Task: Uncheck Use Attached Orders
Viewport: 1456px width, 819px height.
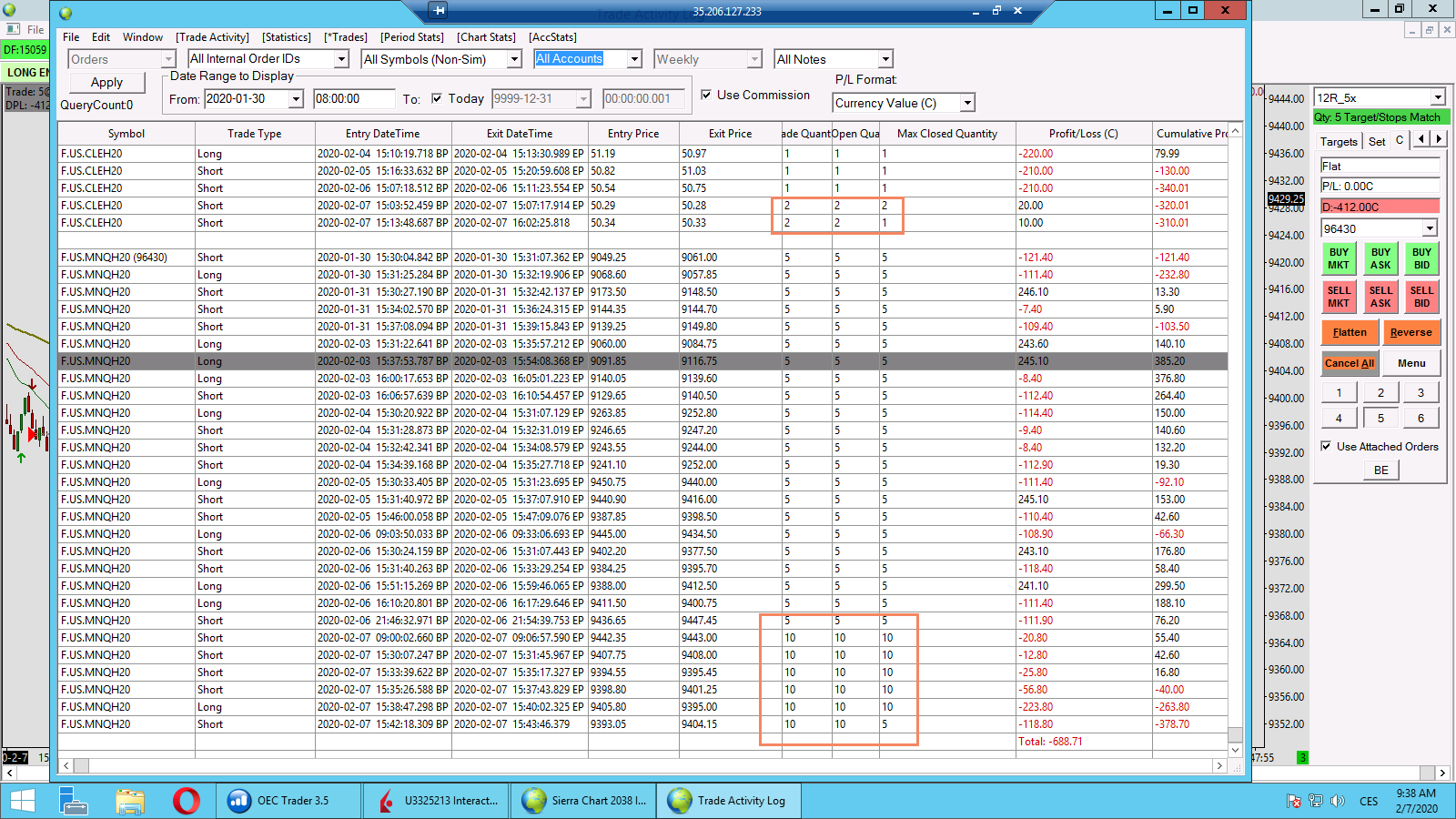Action: tap(1326, 446)
